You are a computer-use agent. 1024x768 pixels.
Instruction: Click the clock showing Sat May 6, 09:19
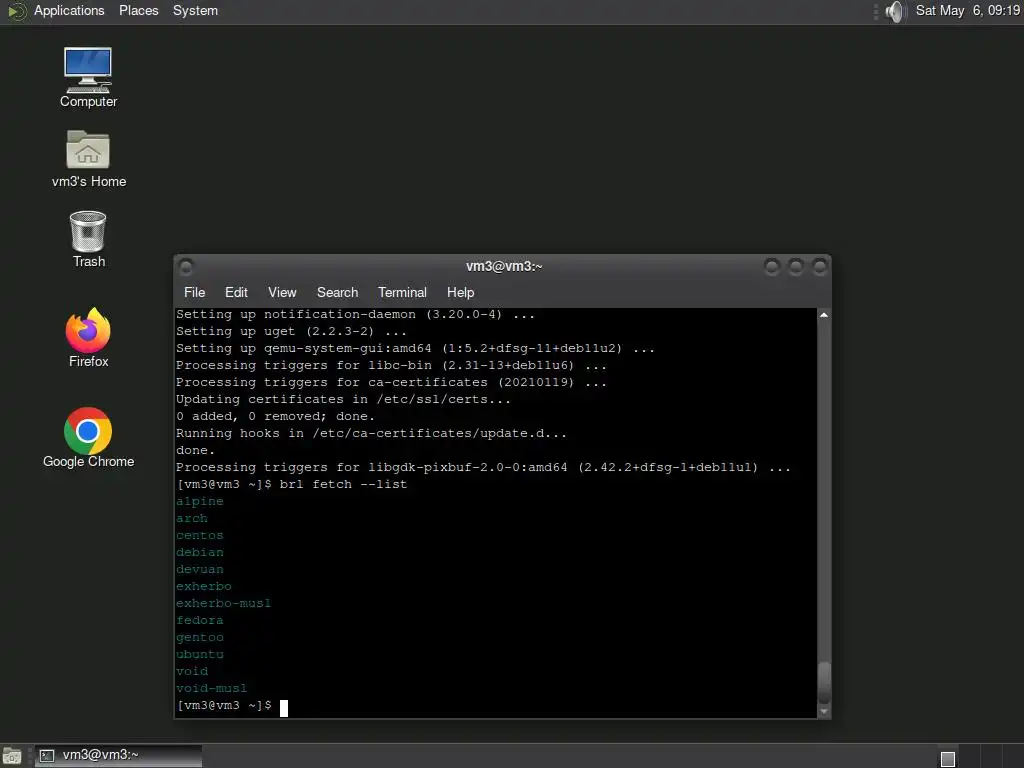[967, 10]
